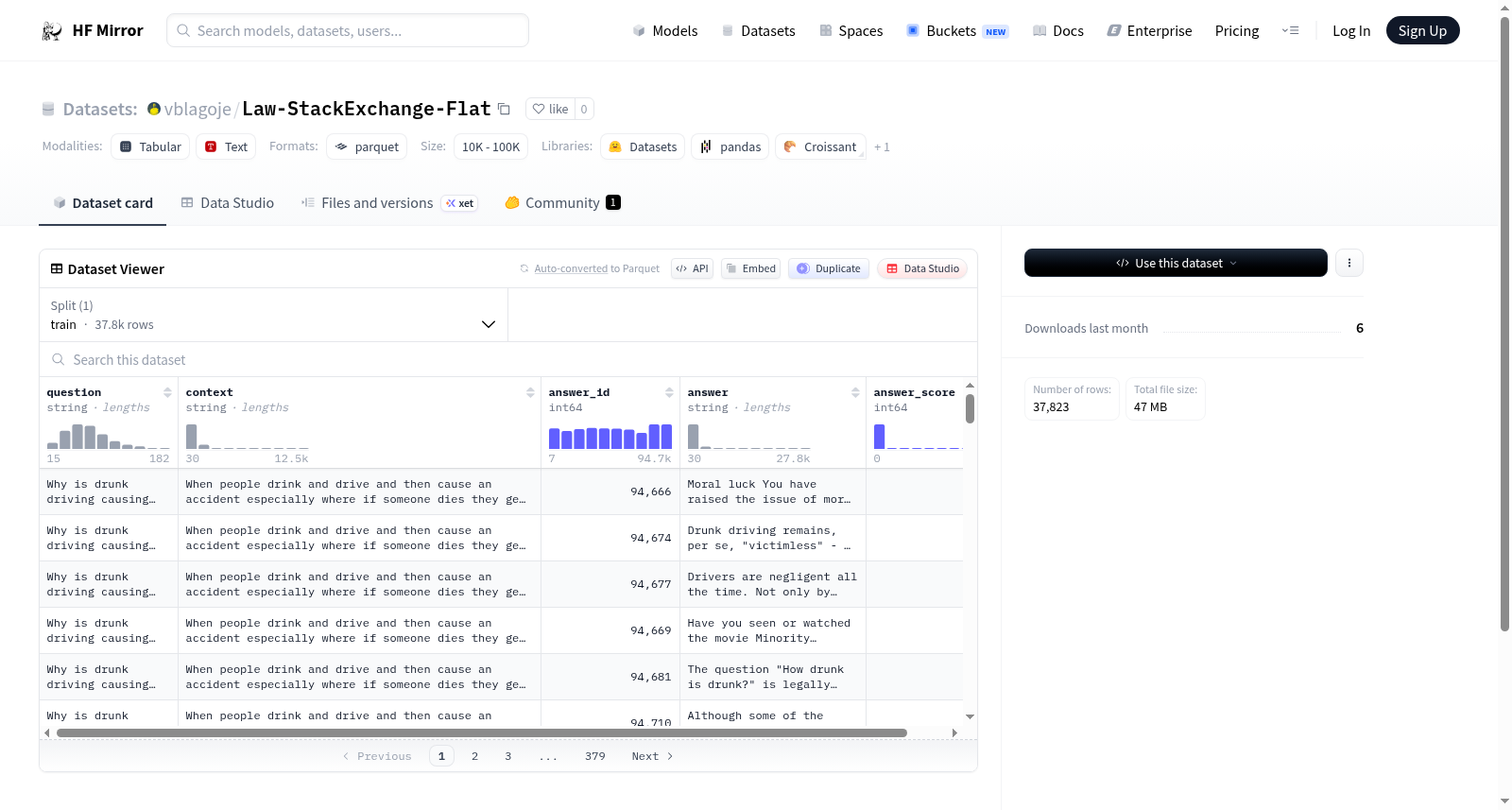Go to the Pricing page
This screenshot has height=810, width=1512.
coord(1237,31)
